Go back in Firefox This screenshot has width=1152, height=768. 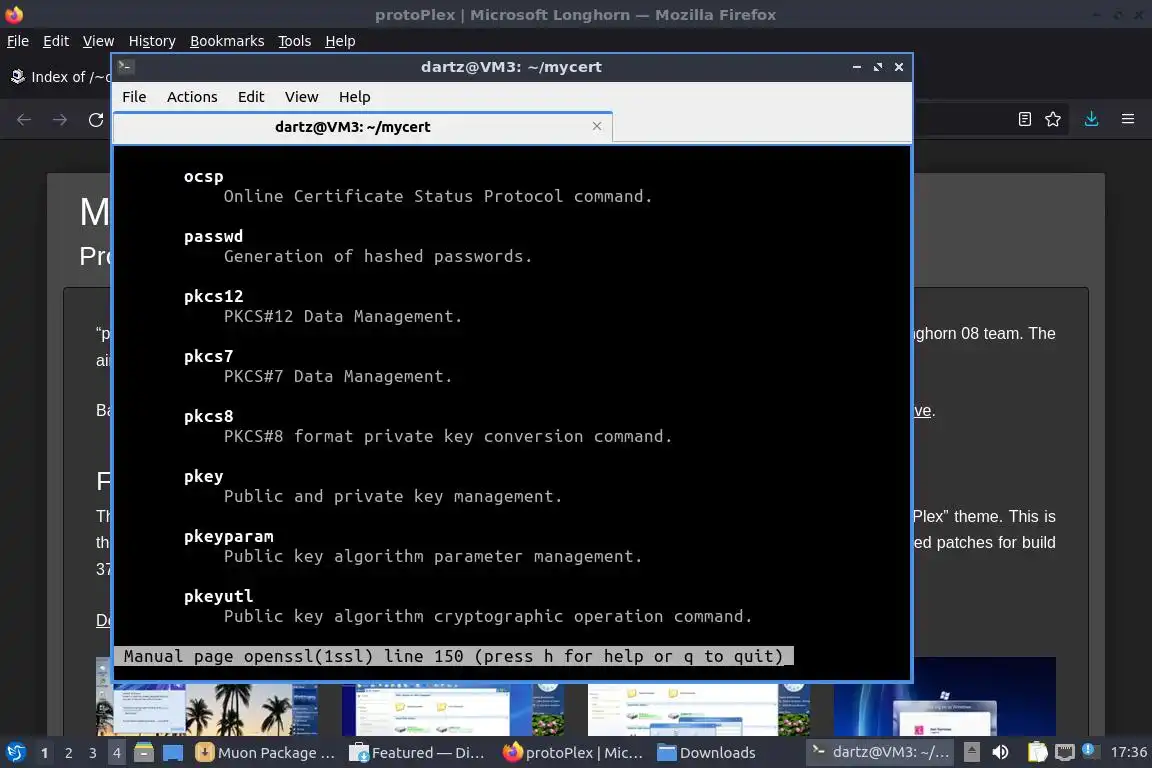point(24,120)
